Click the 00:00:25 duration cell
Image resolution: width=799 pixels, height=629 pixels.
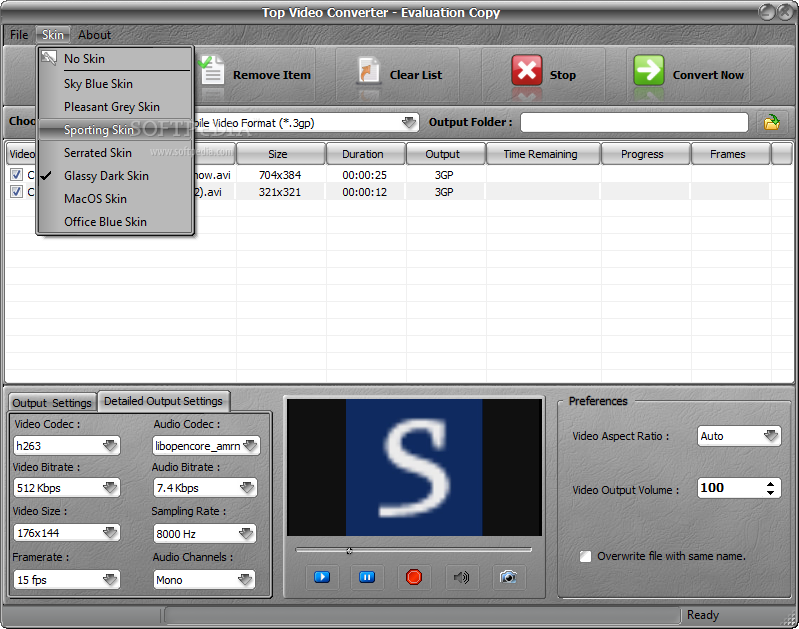click(364, 175)
